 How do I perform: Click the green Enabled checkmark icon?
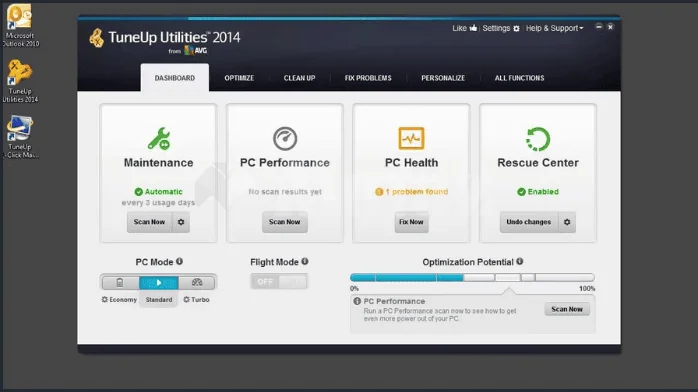tap(521, 192)
